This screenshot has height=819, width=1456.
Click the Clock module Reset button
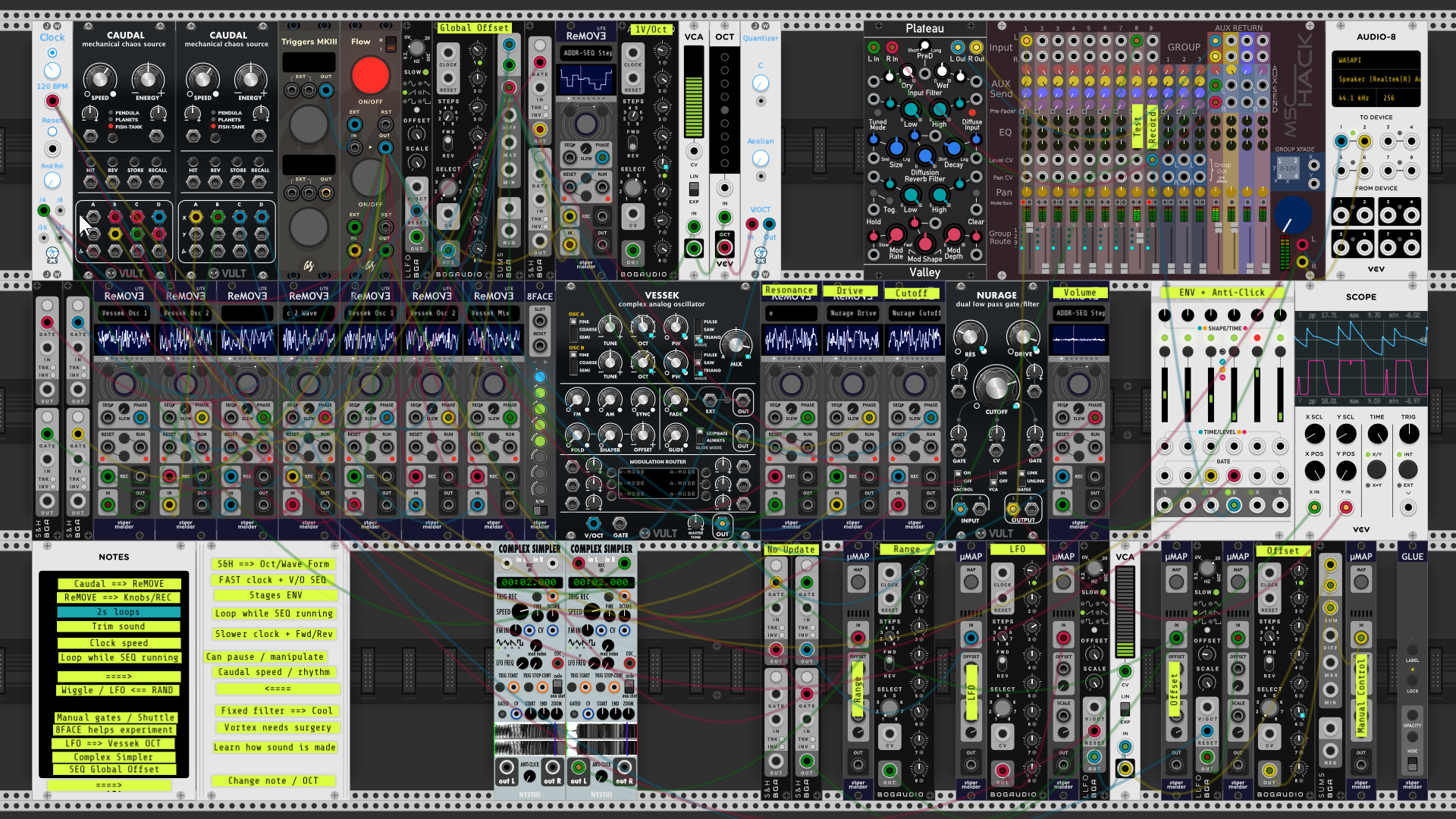(x=52, y=132)
